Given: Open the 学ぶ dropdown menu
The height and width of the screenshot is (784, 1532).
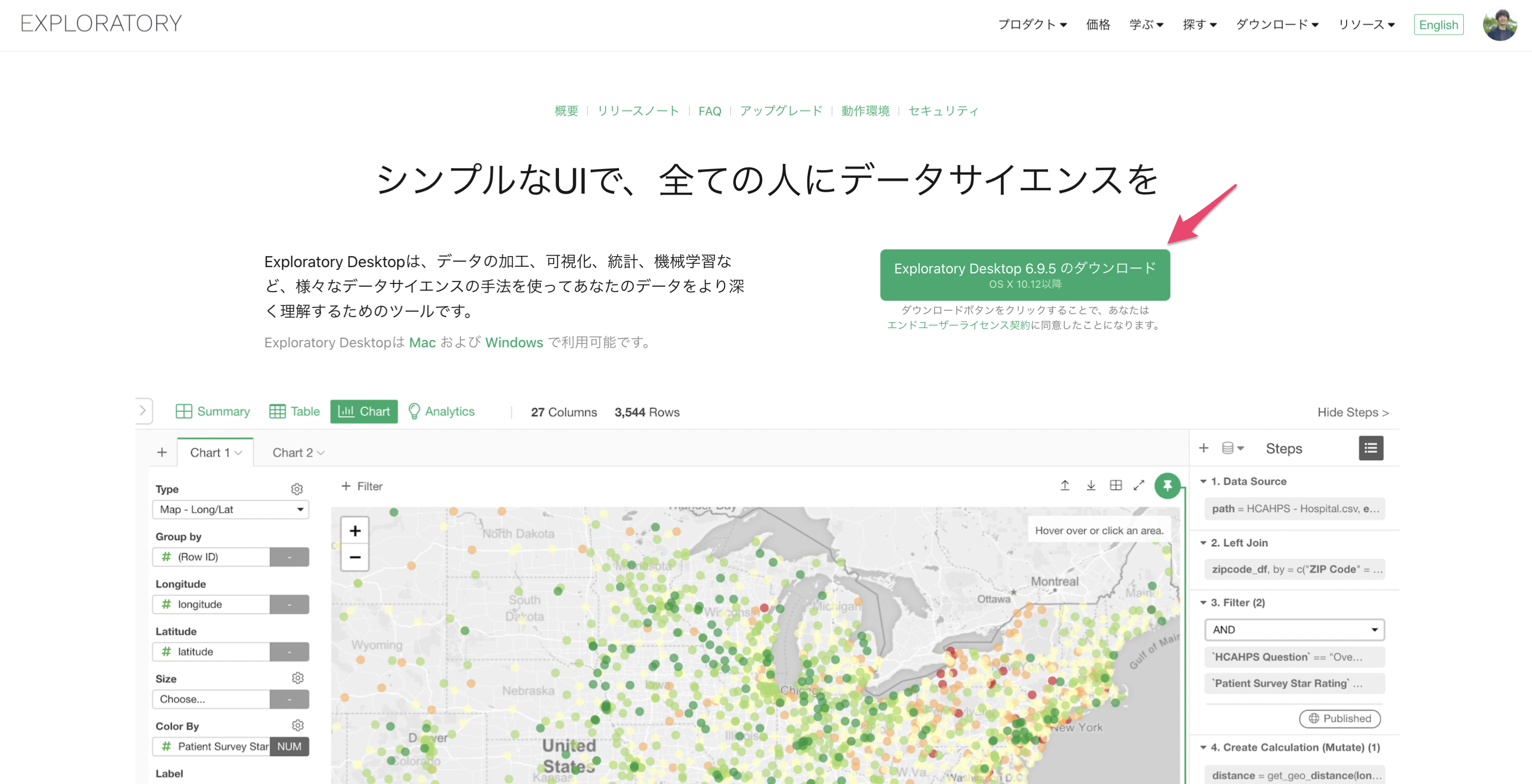Looking at the screenshot, I should (1146, 24).
